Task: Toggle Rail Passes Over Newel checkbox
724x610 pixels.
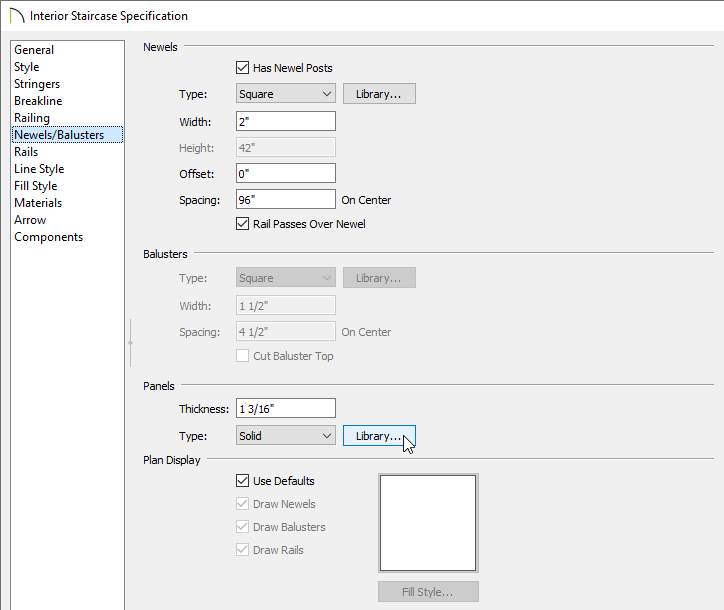Action: [242, 224]
